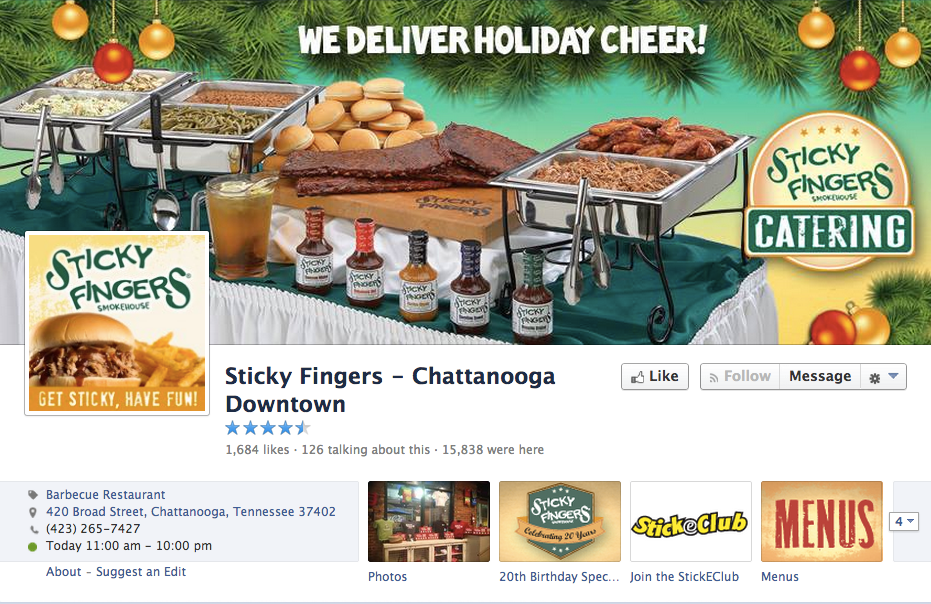931x604 pixels.
Task: Toggle Follow for Sticky Fingers page
Action: point(740,377)
